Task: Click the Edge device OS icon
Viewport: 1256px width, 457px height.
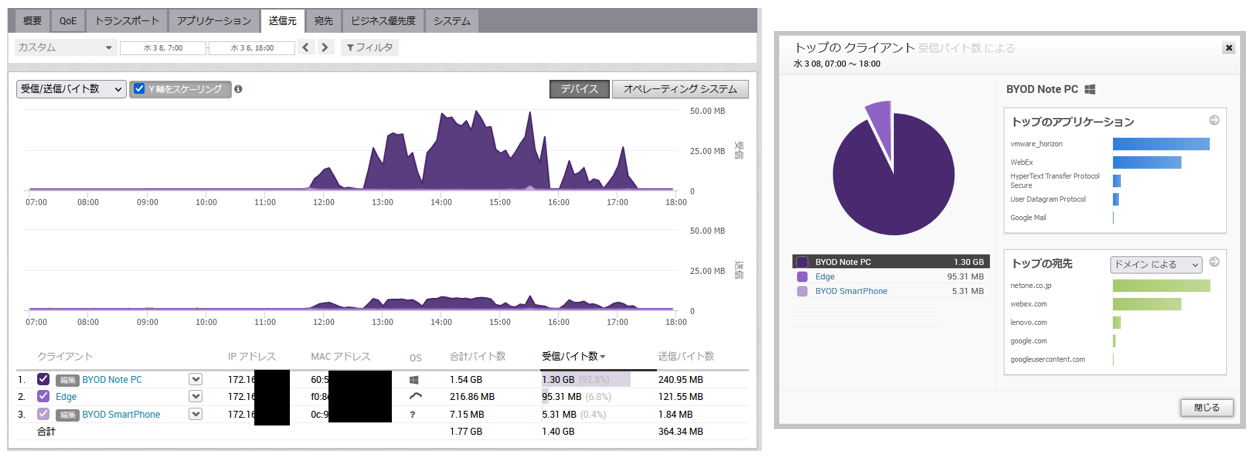Action: (x=415, y=396)
